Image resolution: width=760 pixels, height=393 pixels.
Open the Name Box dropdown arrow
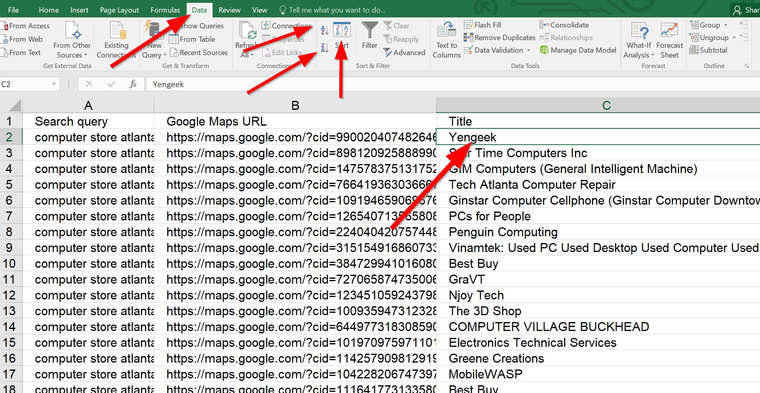(54, 84)
